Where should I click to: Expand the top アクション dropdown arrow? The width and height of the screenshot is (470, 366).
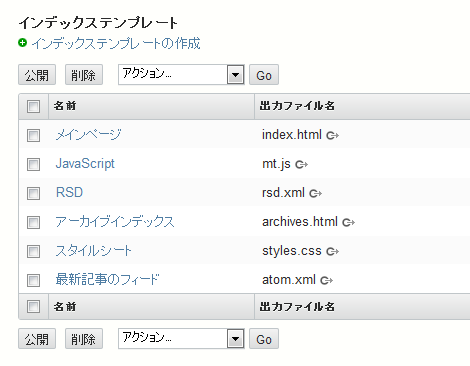pos(236,75)
